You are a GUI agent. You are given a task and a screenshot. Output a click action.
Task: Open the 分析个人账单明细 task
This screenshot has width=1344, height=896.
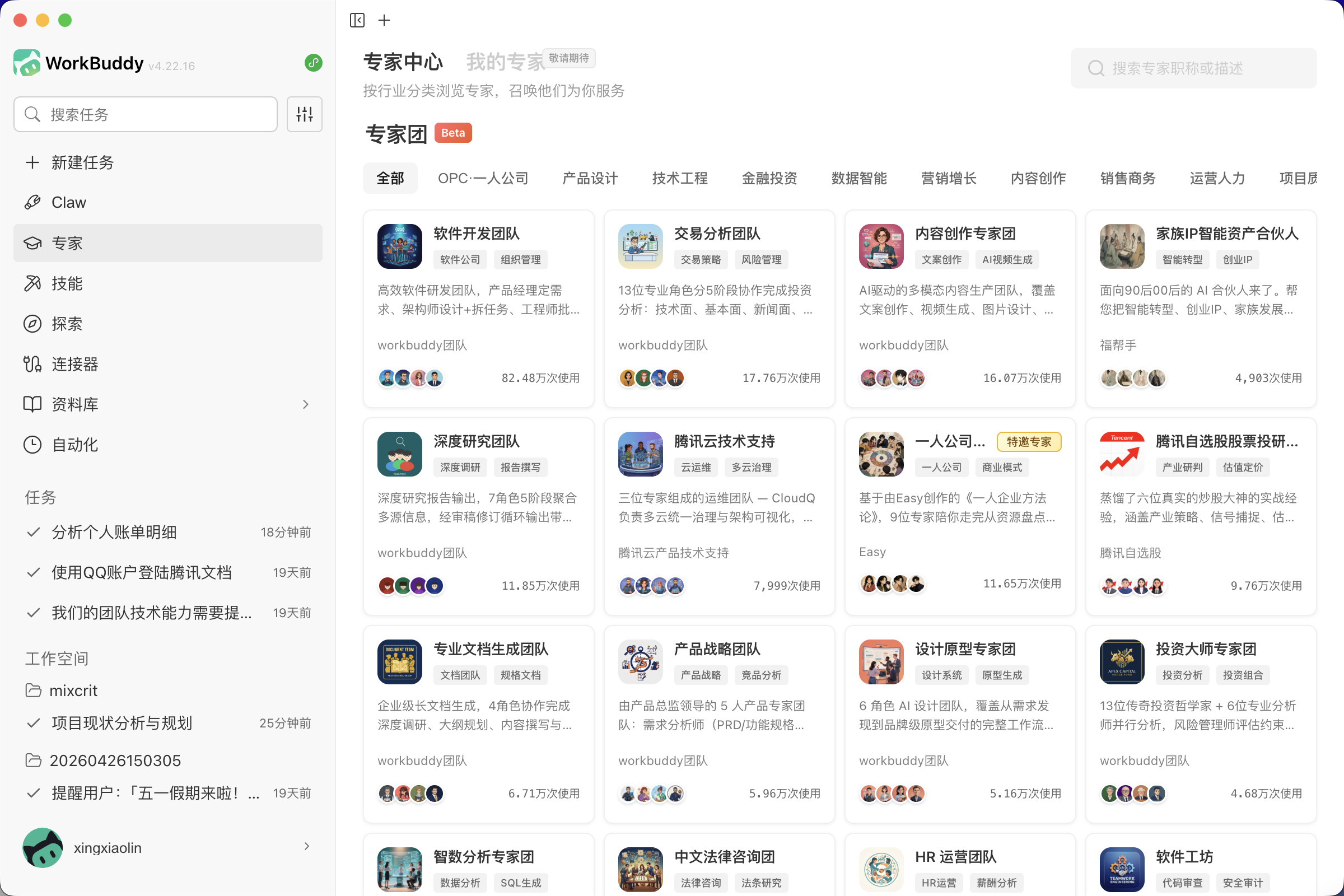coord(168,532)
